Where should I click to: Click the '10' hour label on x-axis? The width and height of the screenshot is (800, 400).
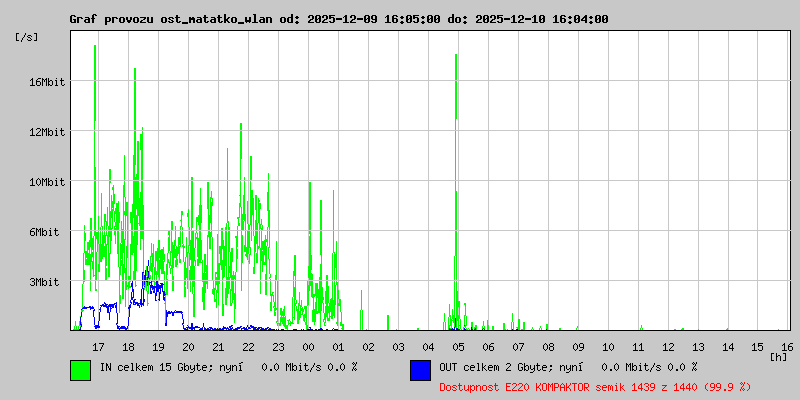pyautogui.click(x=608, y=347)
